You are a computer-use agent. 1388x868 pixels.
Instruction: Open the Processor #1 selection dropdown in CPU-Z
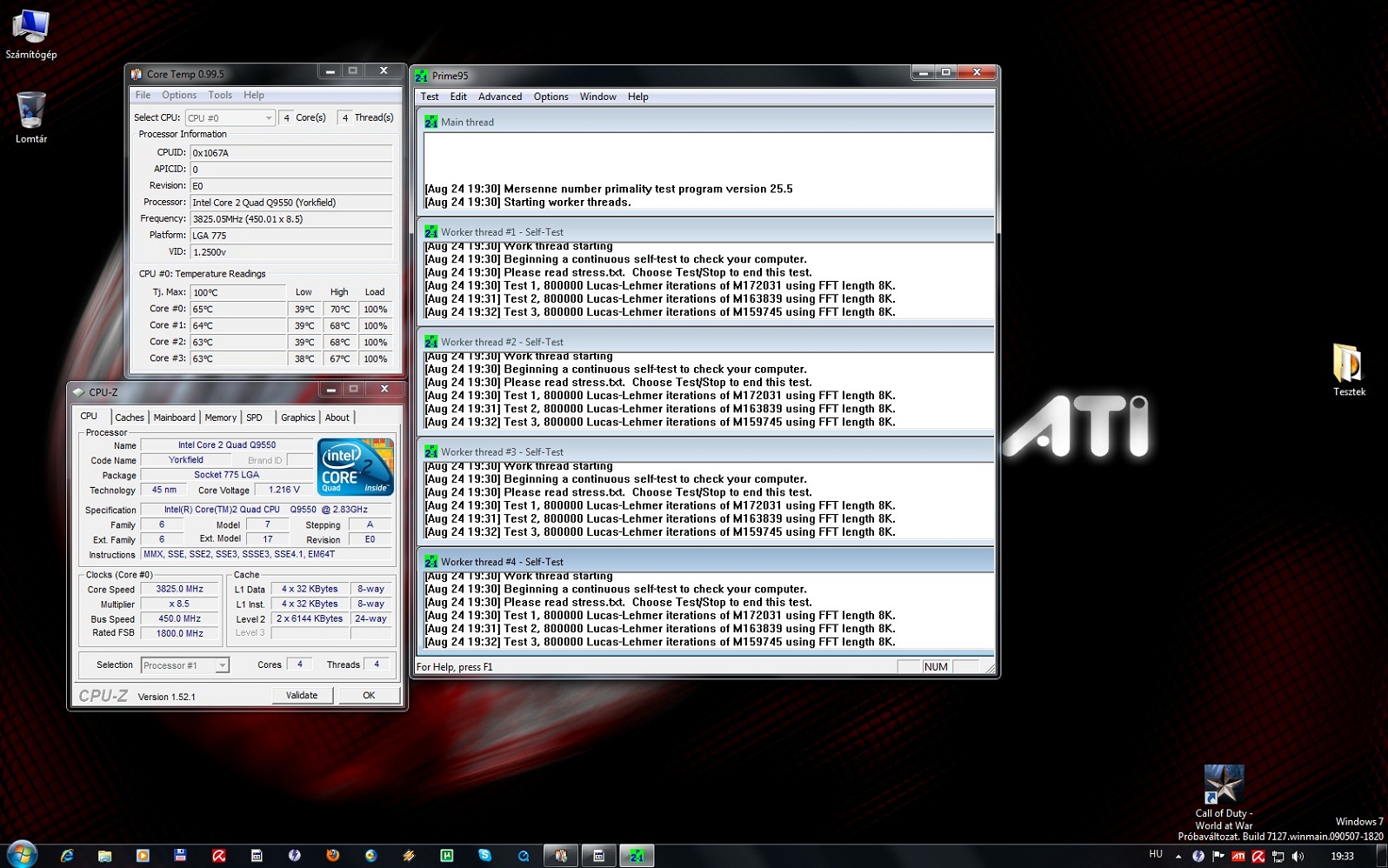[184, 665]
